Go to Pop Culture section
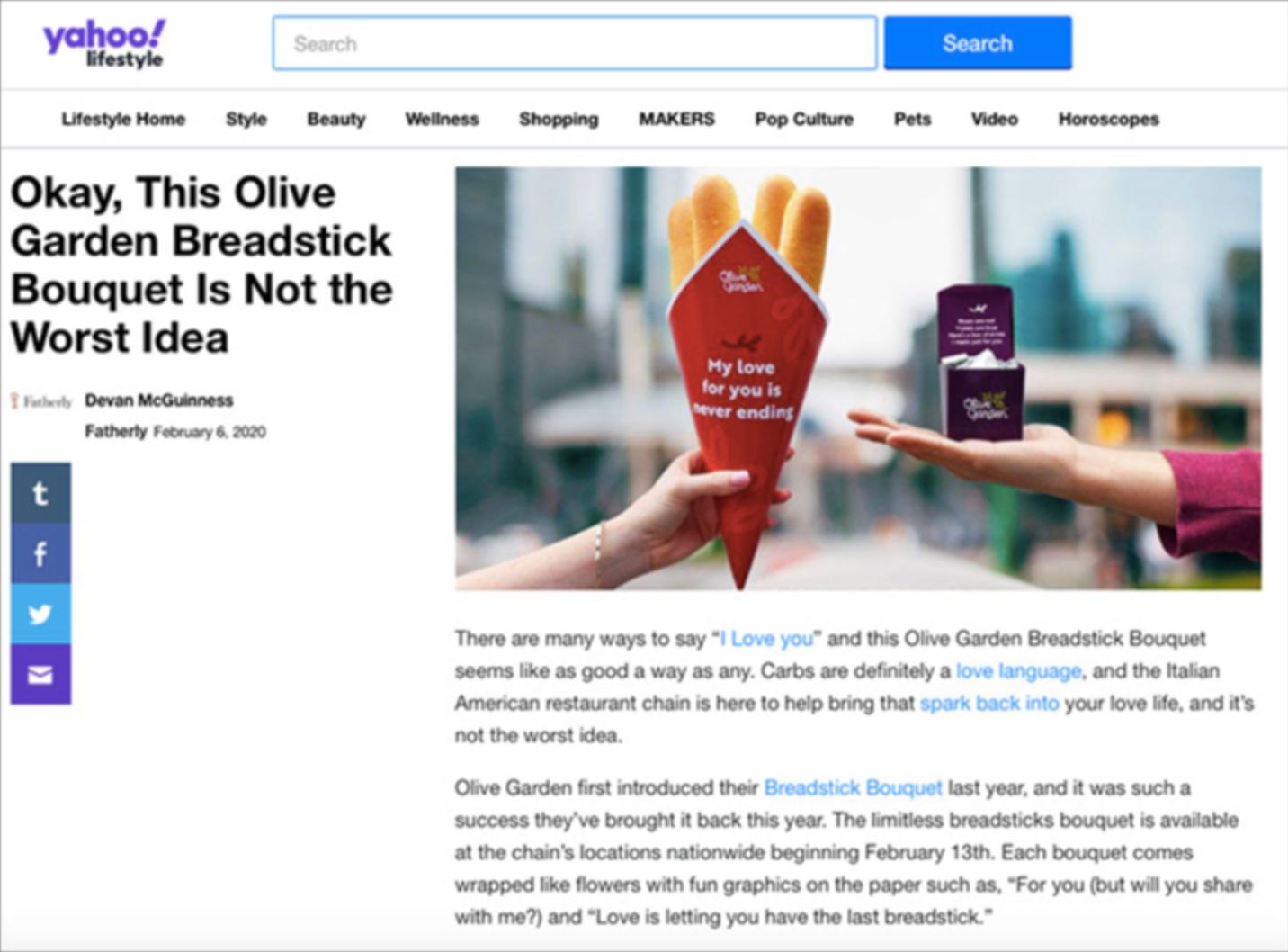Screen dimensions: 1288x952 point(804,119)
